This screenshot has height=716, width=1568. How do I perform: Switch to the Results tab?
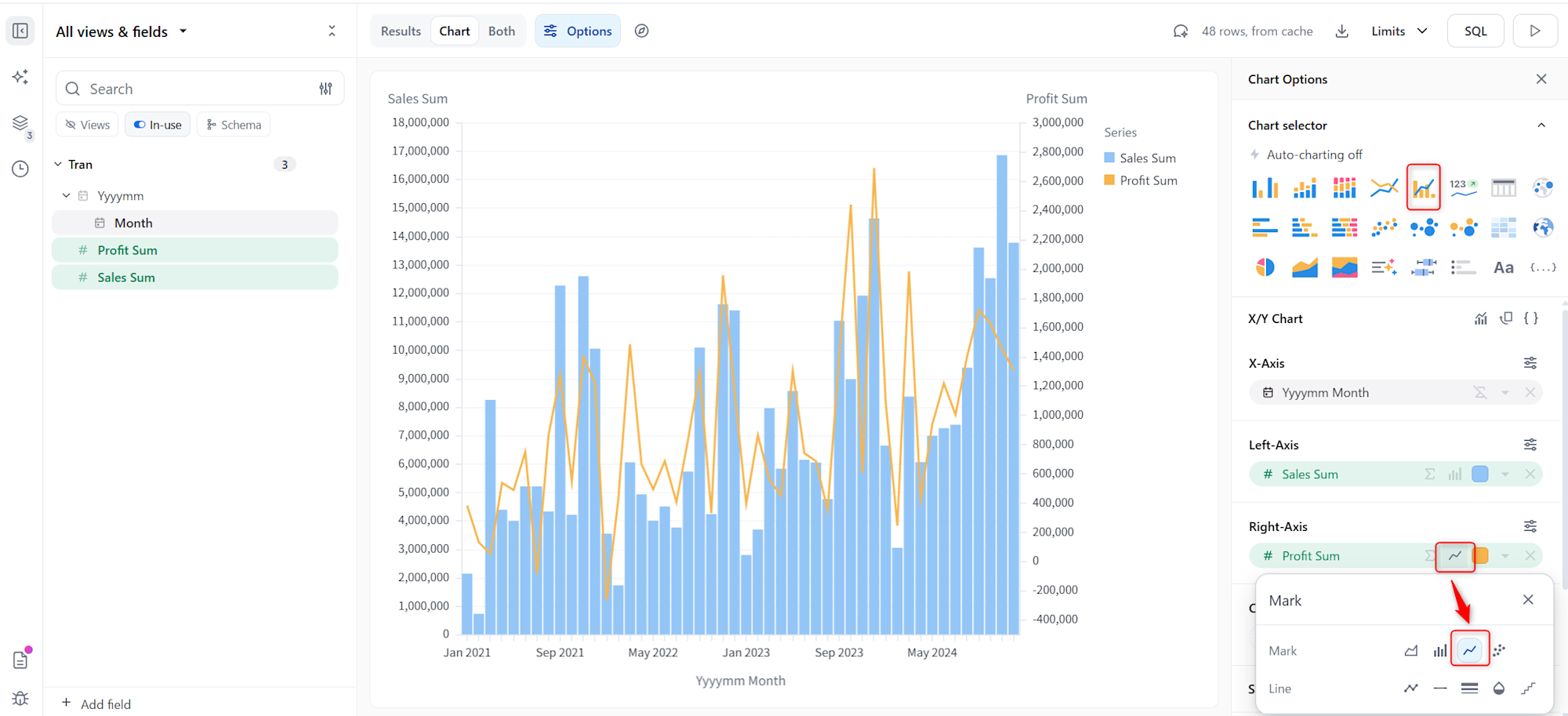(401, 31)
